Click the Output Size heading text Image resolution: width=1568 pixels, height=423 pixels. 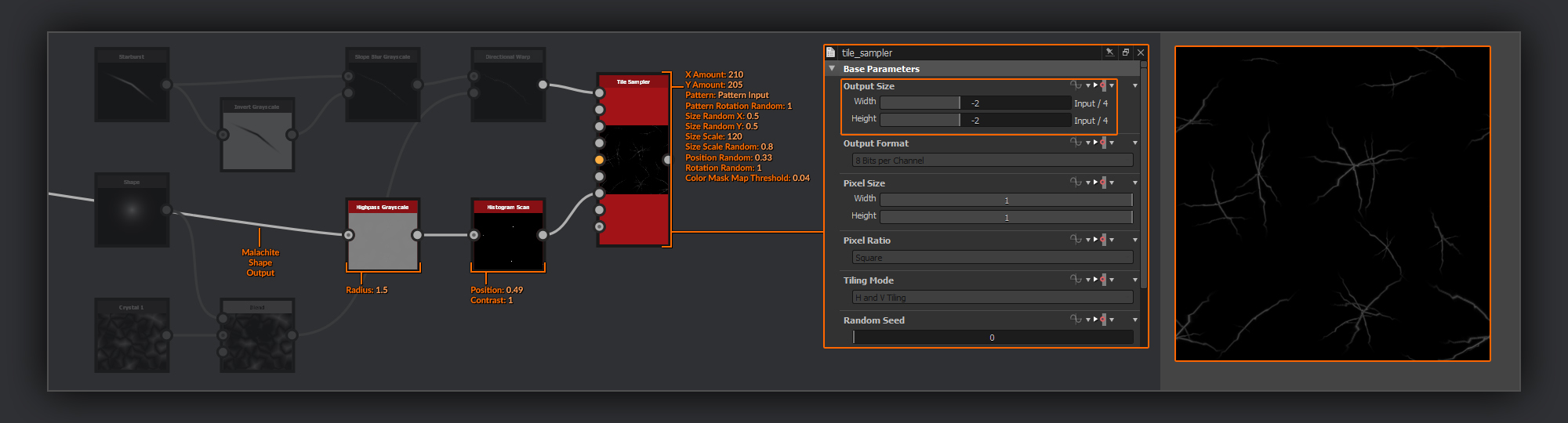click(x=869, y=86)
